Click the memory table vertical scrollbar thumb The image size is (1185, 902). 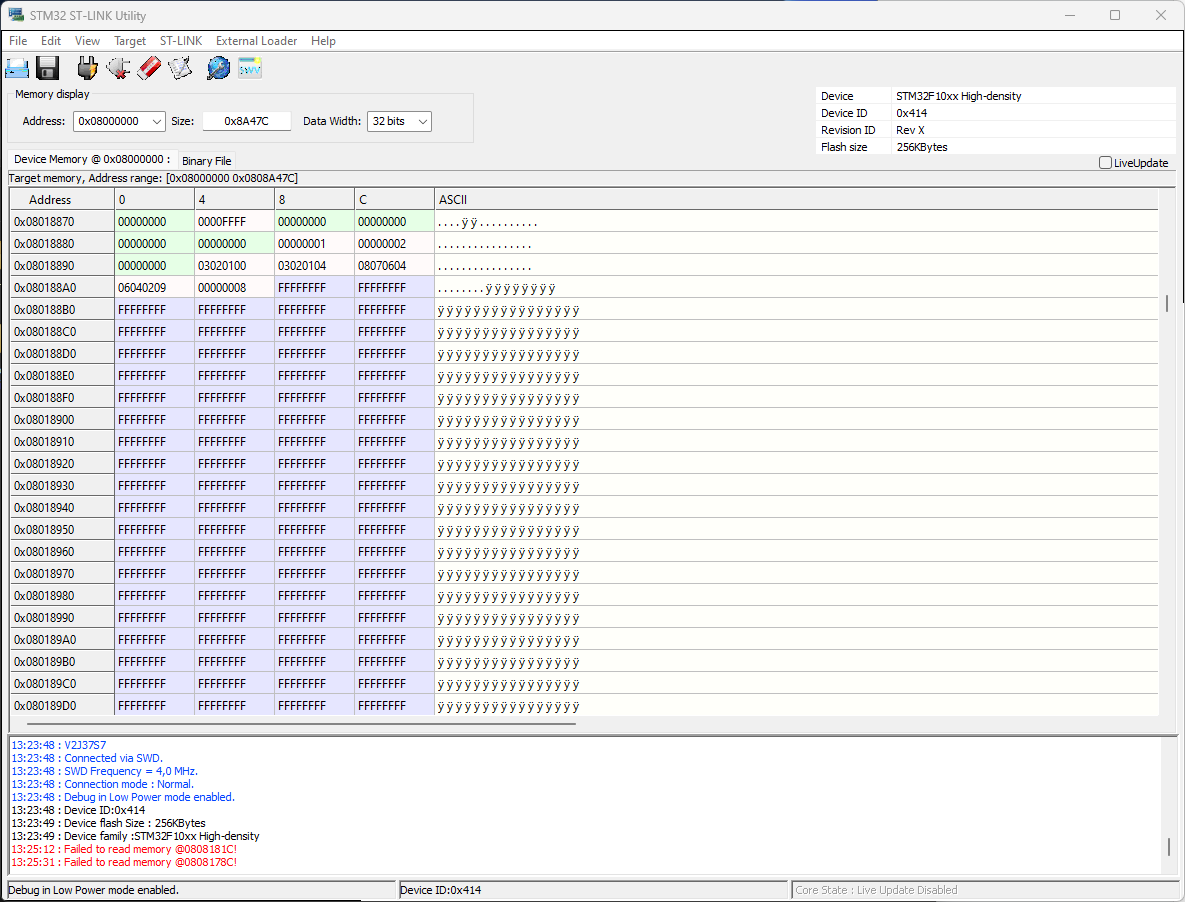click(x=1167, y=303)
